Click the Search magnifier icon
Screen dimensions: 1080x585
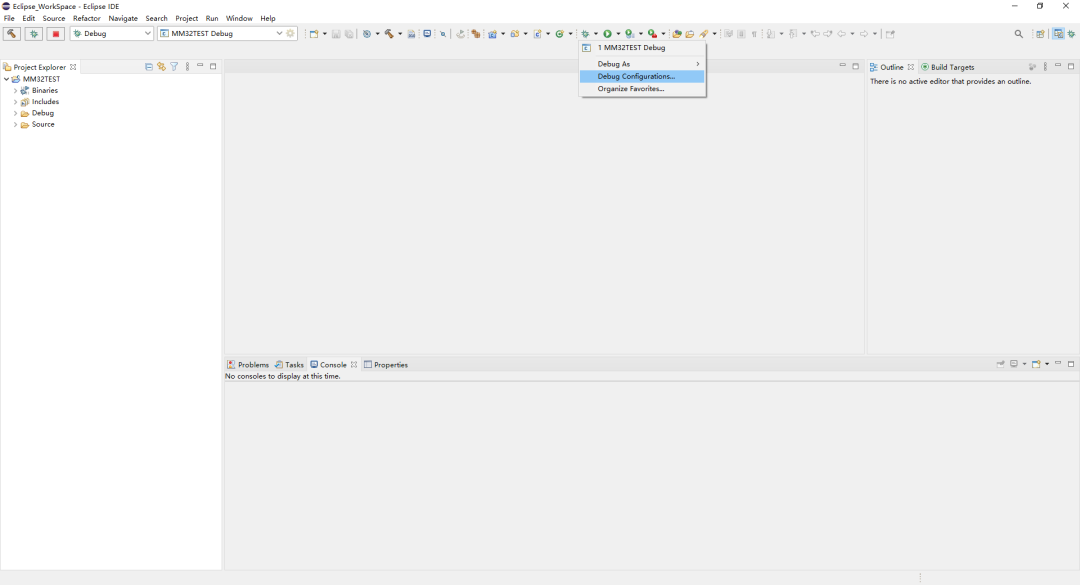pos(1019,34)
